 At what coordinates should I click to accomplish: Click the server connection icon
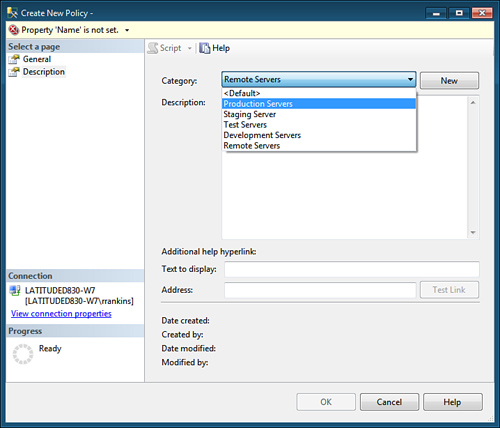click(15, 291)
